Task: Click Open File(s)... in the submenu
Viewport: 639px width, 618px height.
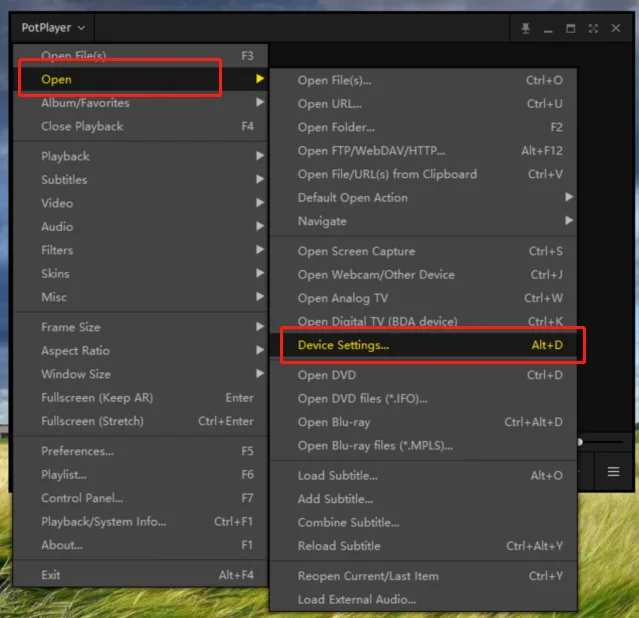Action: [423, 80]
